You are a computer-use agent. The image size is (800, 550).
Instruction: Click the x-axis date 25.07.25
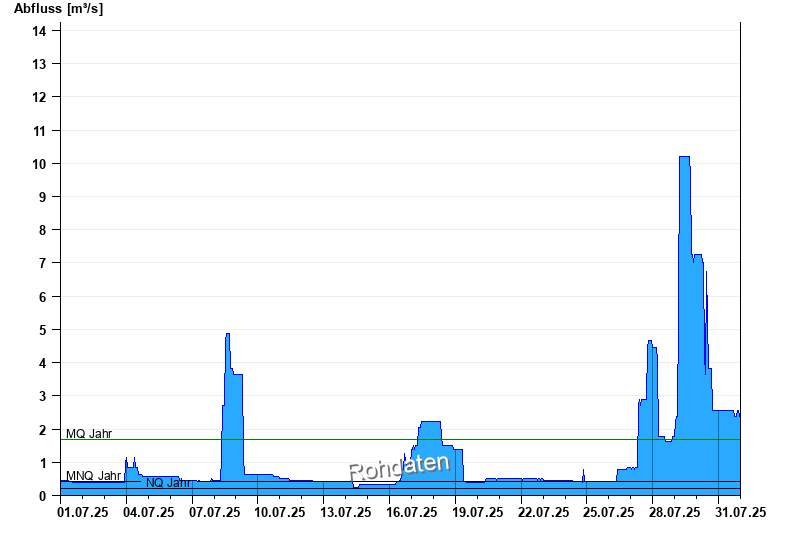coord(609,512)
